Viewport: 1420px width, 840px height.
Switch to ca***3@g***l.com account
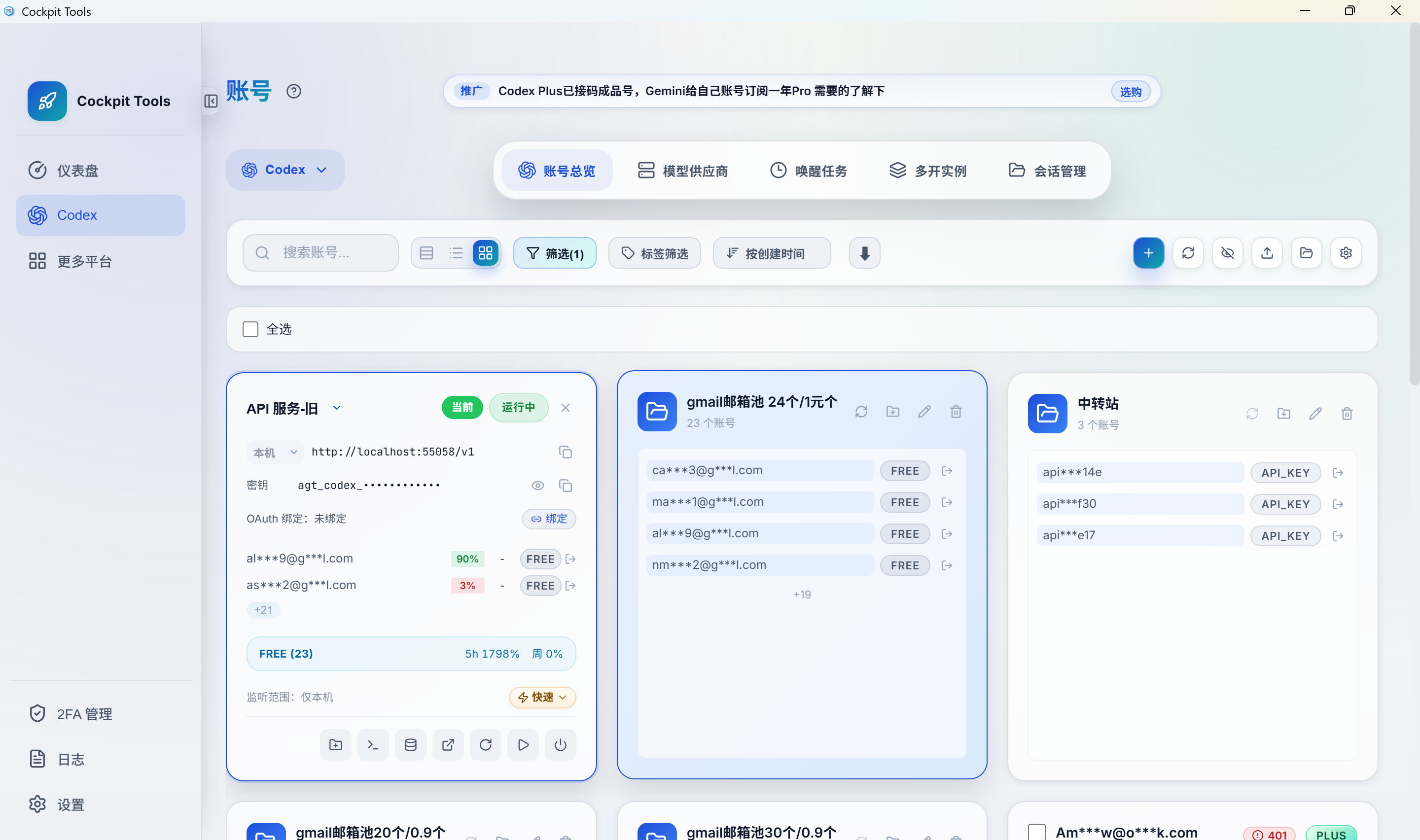pos(947,471)
